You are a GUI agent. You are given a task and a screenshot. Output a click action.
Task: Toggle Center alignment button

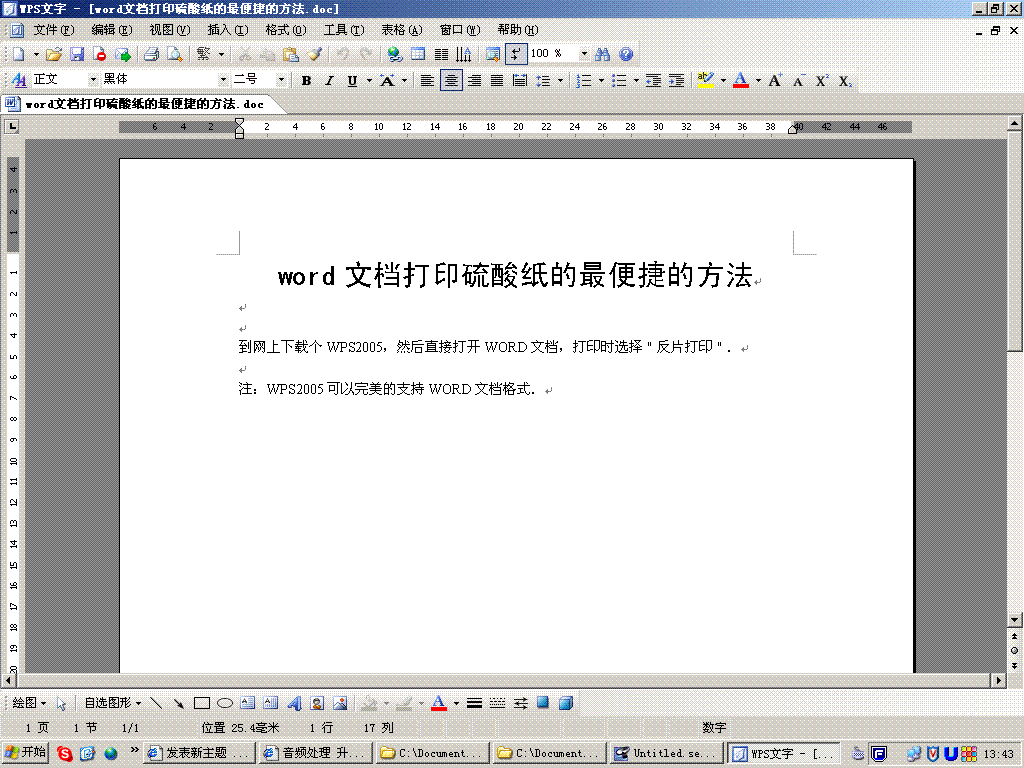coord(451,80)
